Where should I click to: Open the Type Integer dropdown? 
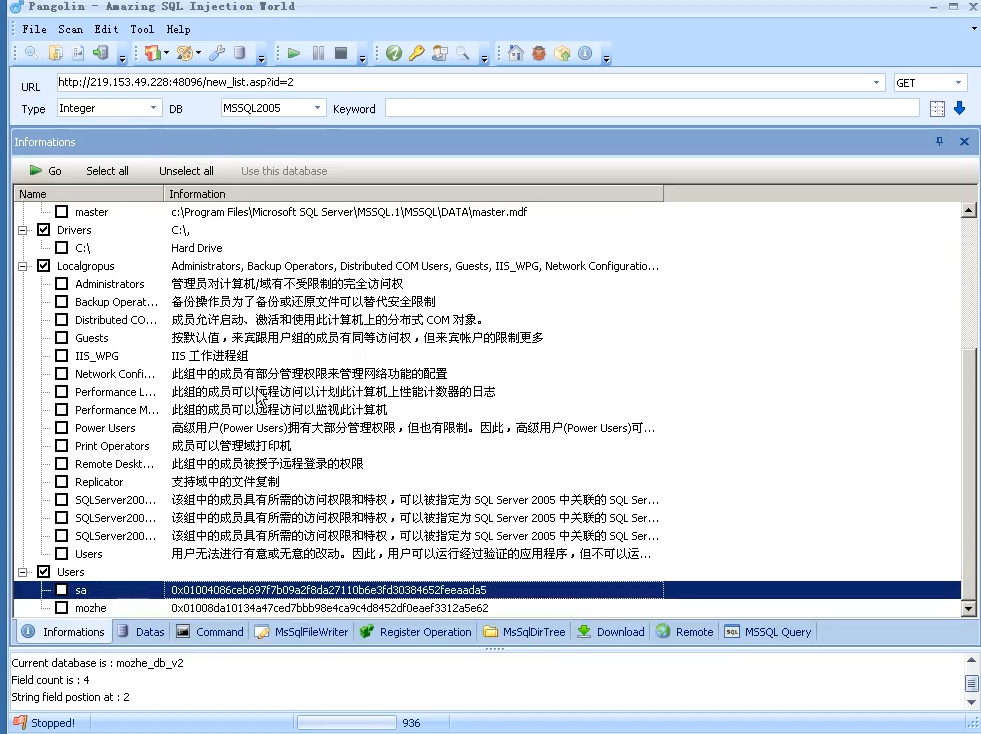pos(153,108)
